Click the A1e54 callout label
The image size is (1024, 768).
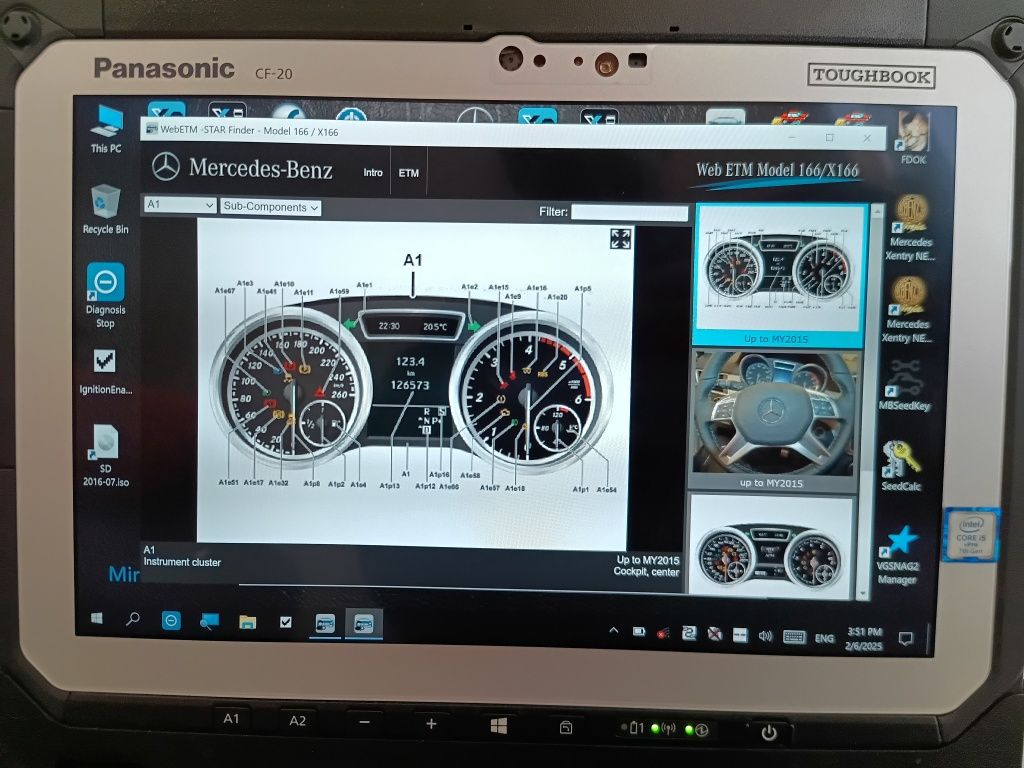[x=606, y=489]
